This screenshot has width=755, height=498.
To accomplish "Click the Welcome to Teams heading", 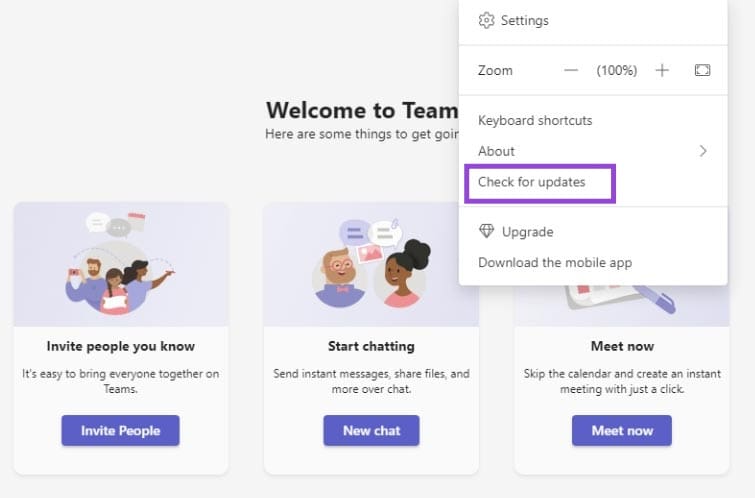I will (x=361, y=110).
